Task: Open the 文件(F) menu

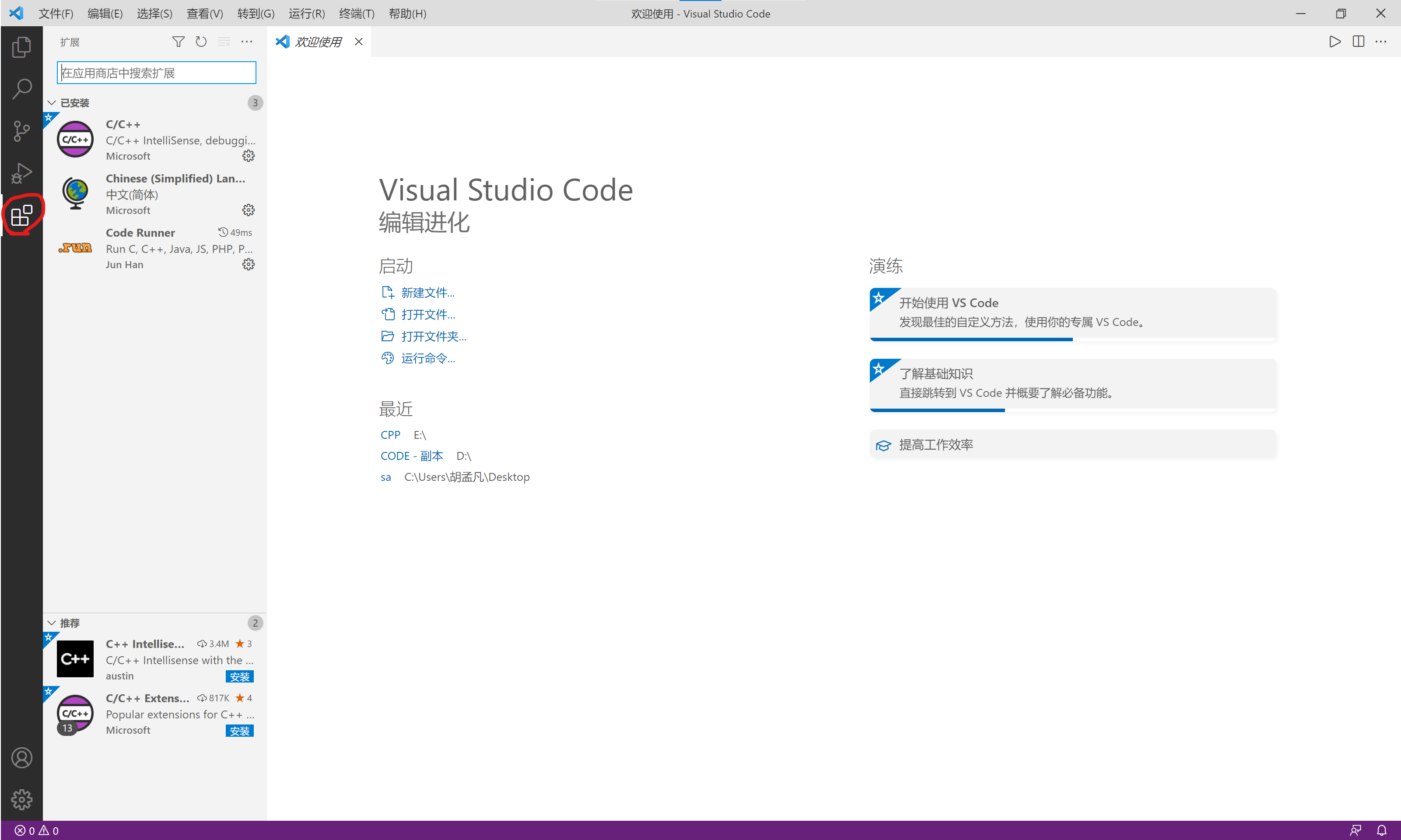Action: pyautogui.click(x=56, y=14)
